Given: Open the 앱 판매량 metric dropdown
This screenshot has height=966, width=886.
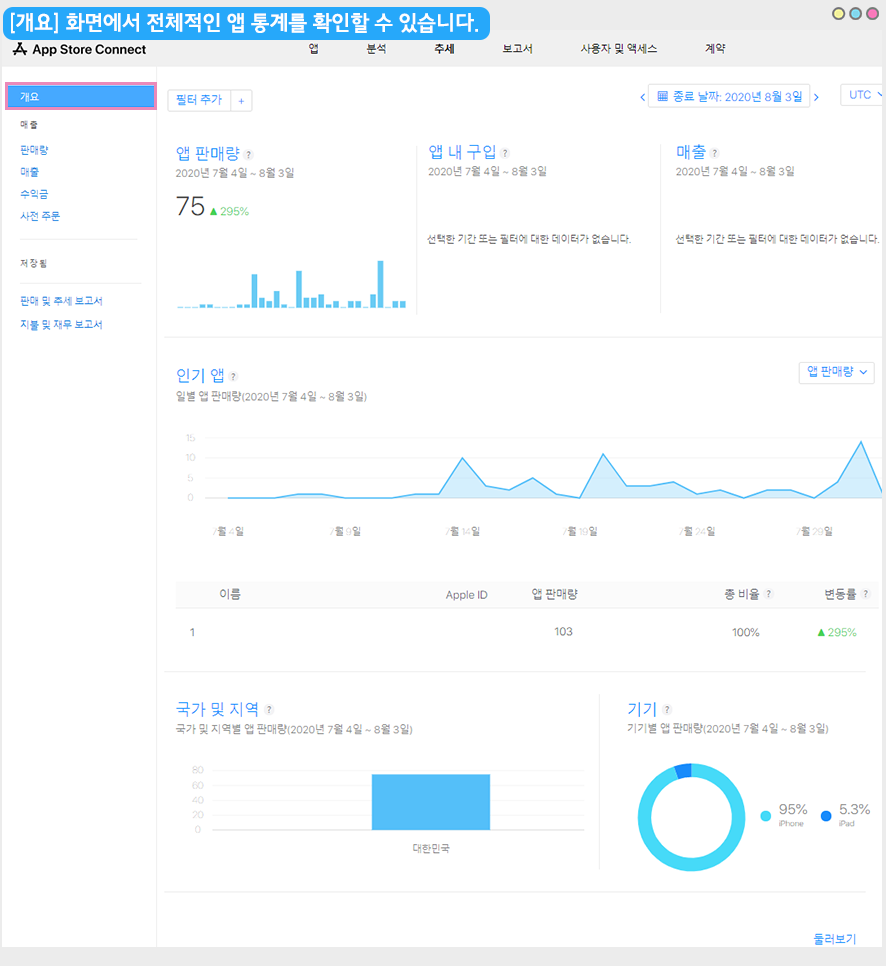Looking at the screenshot, I should point(837,372).
